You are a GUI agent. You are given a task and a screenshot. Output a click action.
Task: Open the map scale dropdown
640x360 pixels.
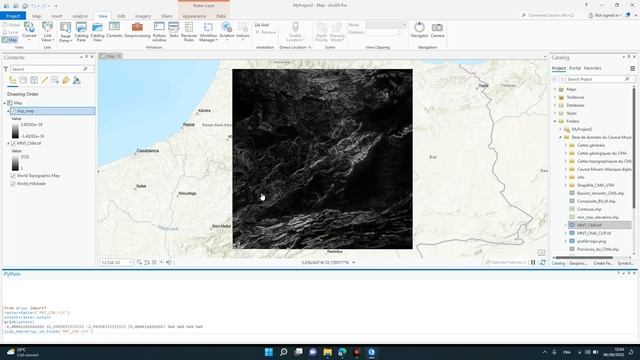click(x=130, y=262)
